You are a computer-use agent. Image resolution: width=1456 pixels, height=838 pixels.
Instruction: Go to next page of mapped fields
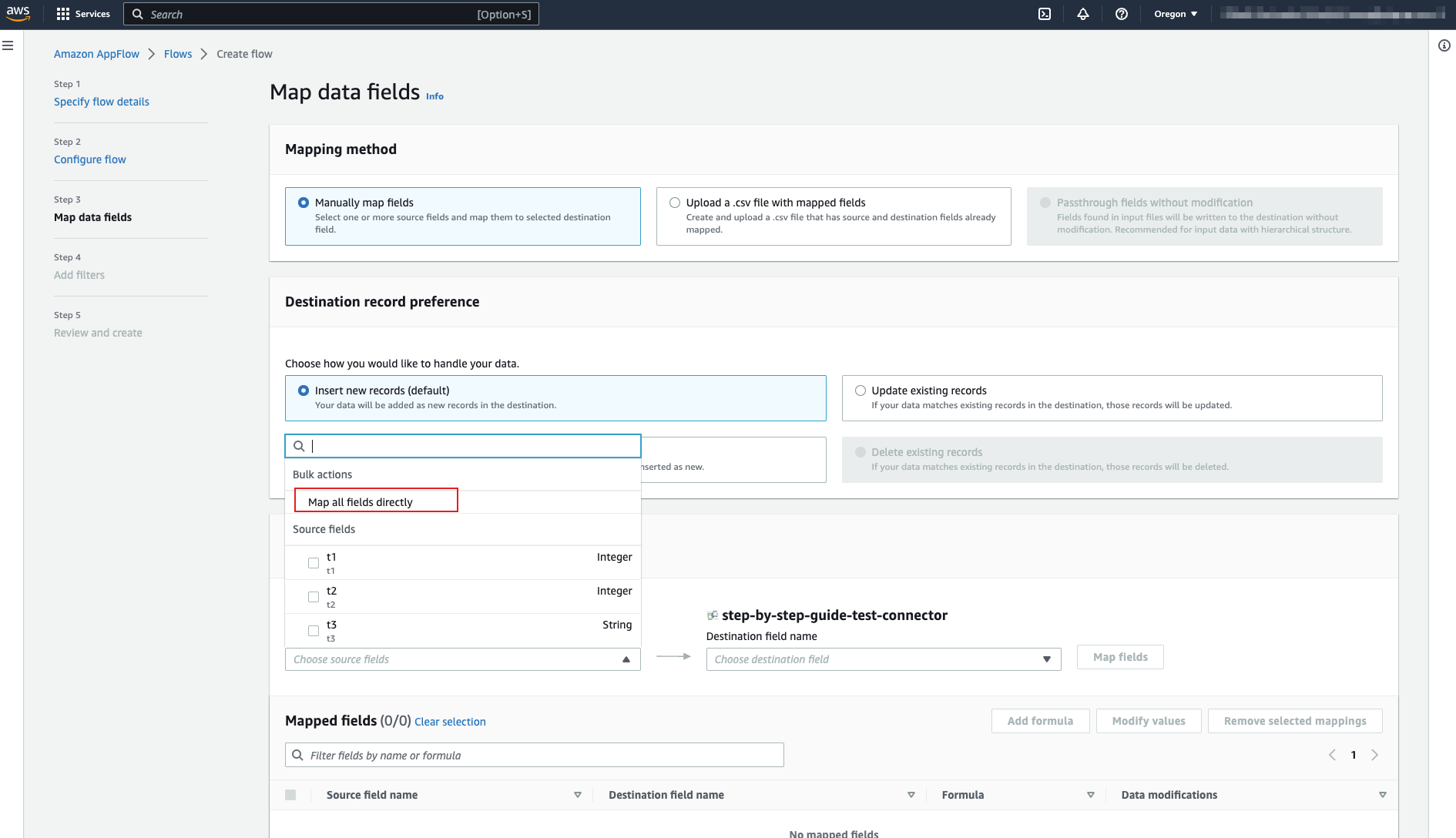[1375, 755]
